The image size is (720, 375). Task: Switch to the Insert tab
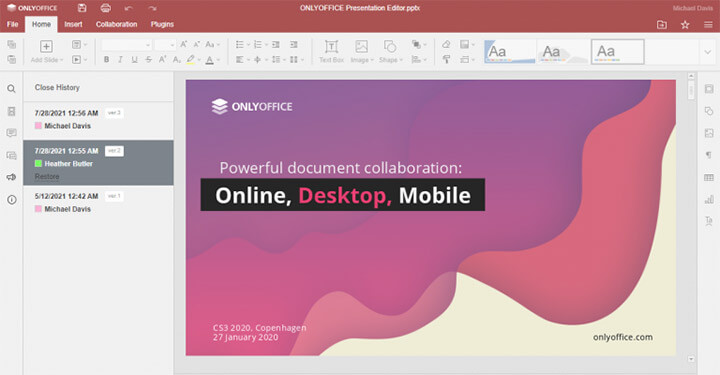73,24
